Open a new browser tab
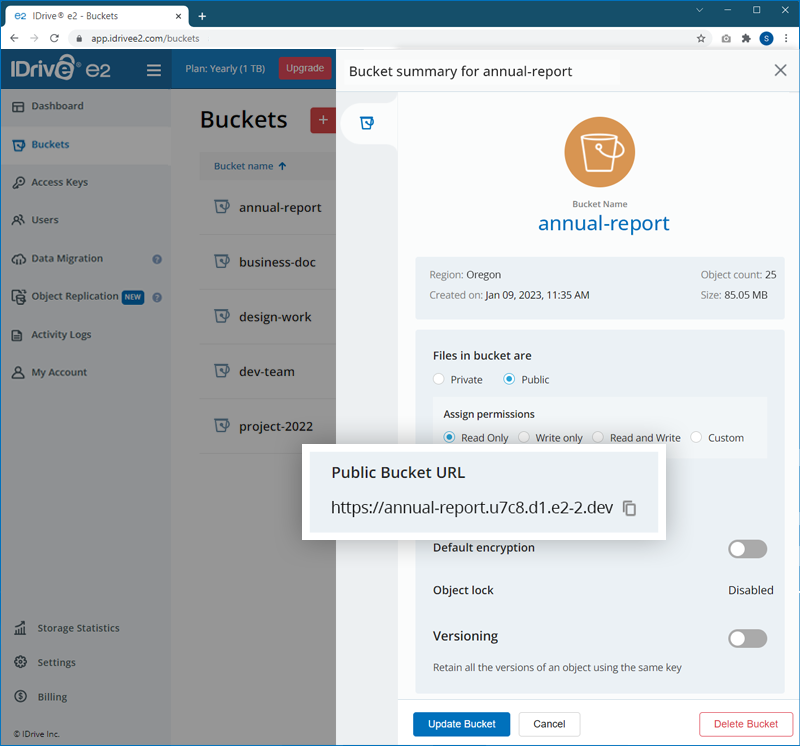This screenshot has width=800, height=746. [202, 16]
